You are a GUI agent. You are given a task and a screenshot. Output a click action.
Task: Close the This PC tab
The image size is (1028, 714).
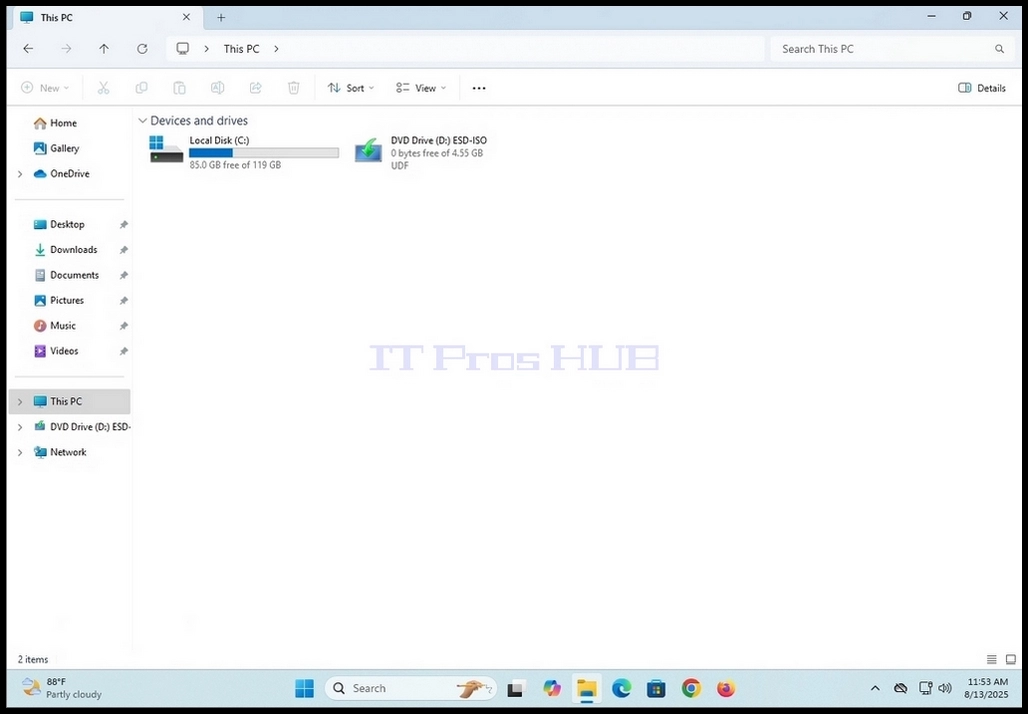coord(186,18)
